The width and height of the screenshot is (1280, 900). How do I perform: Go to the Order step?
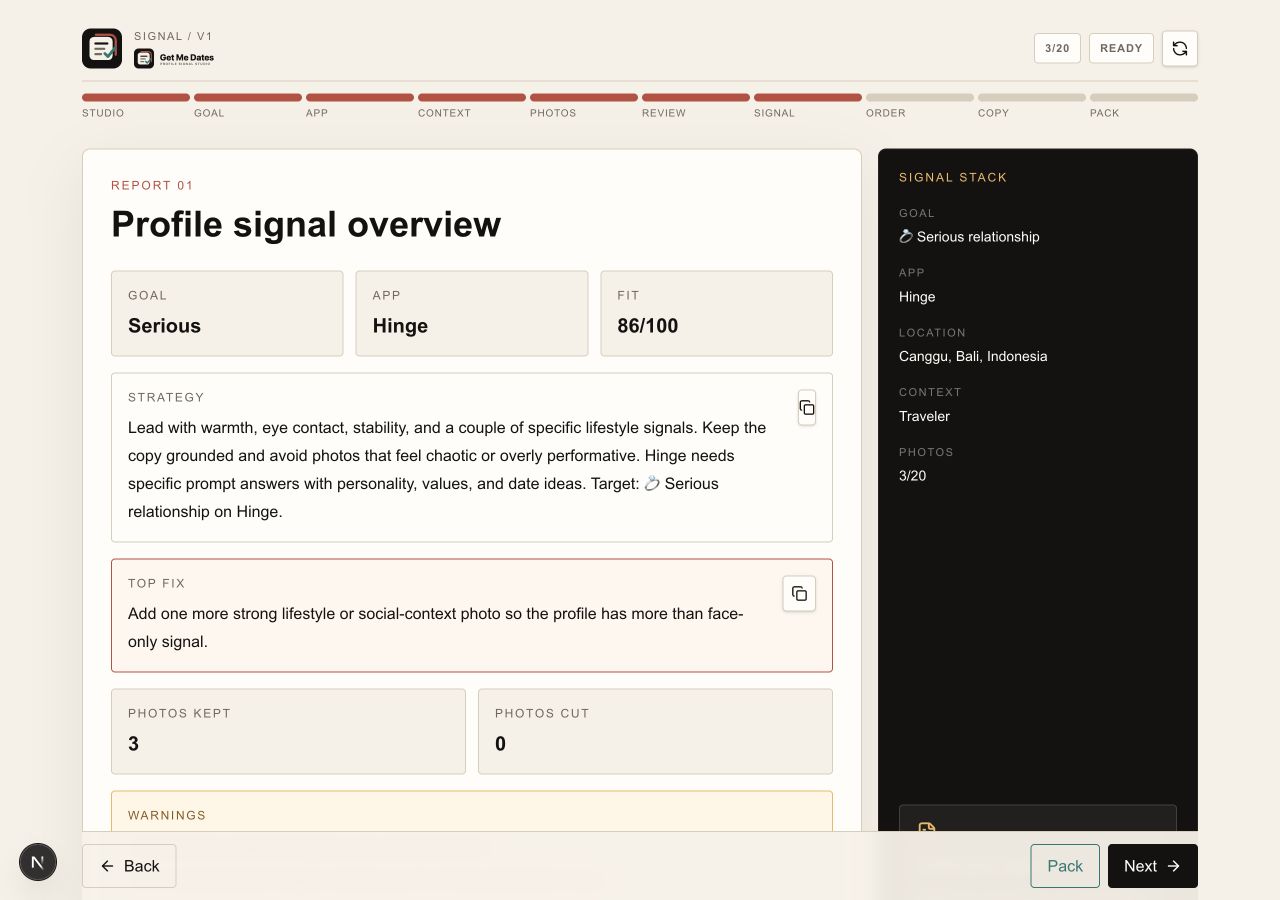[x=920, y=105]
